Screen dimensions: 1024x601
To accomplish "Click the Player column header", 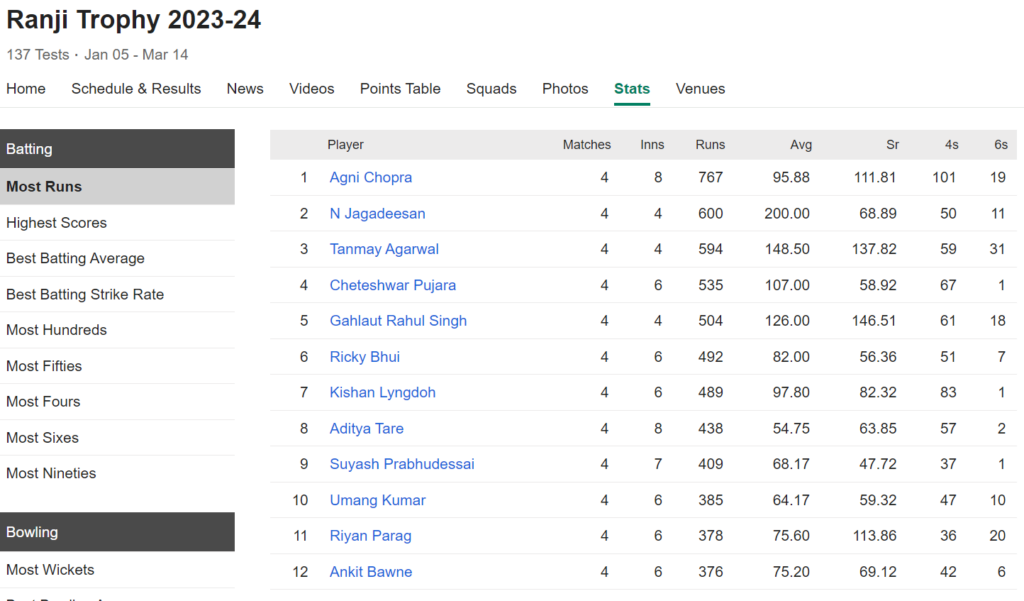I will 345,145.
